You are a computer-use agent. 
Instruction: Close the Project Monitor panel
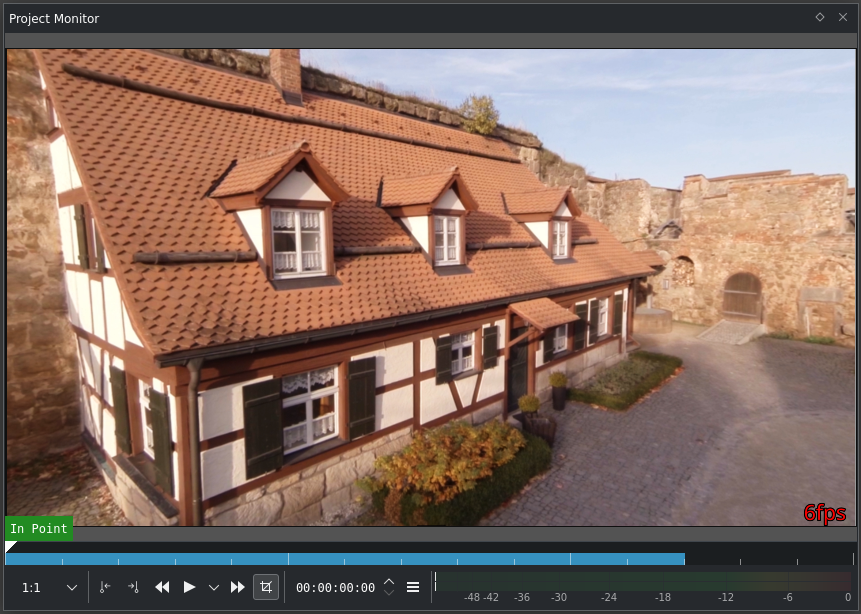[x=843, y=17]
